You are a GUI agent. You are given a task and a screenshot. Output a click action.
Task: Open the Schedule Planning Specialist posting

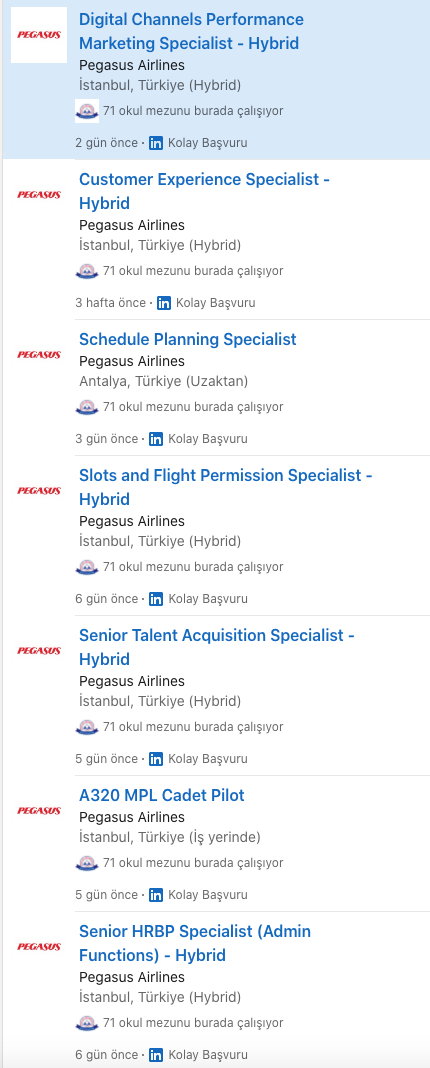point(187,339)
